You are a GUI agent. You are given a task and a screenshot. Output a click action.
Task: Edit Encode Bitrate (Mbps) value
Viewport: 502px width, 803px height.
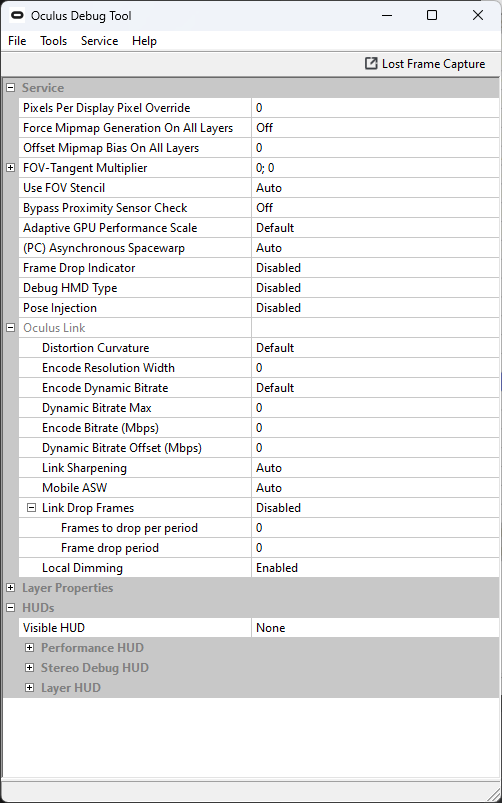click(375, 428)
